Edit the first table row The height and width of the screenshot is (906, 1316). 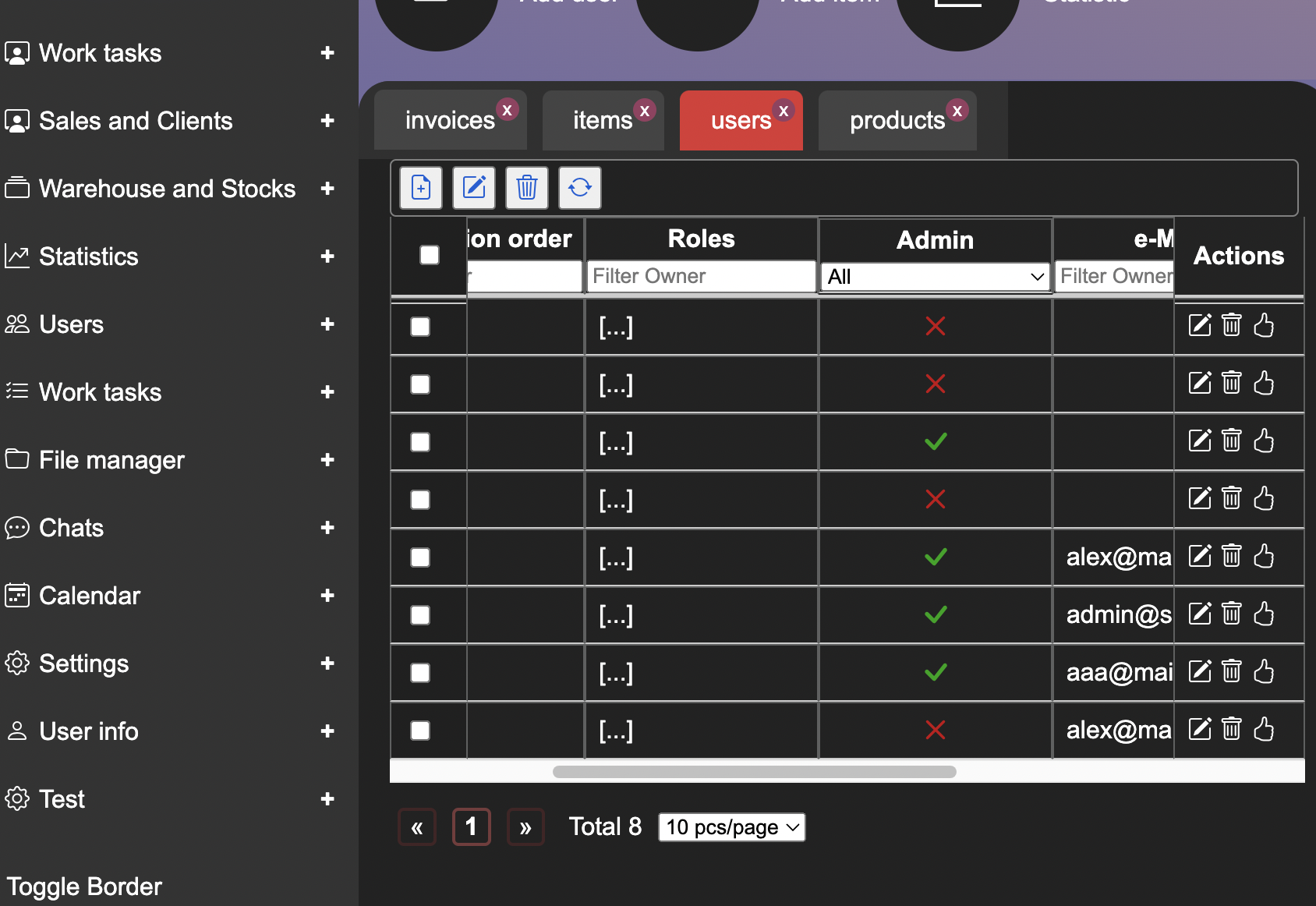click(x=1200, y=325)
